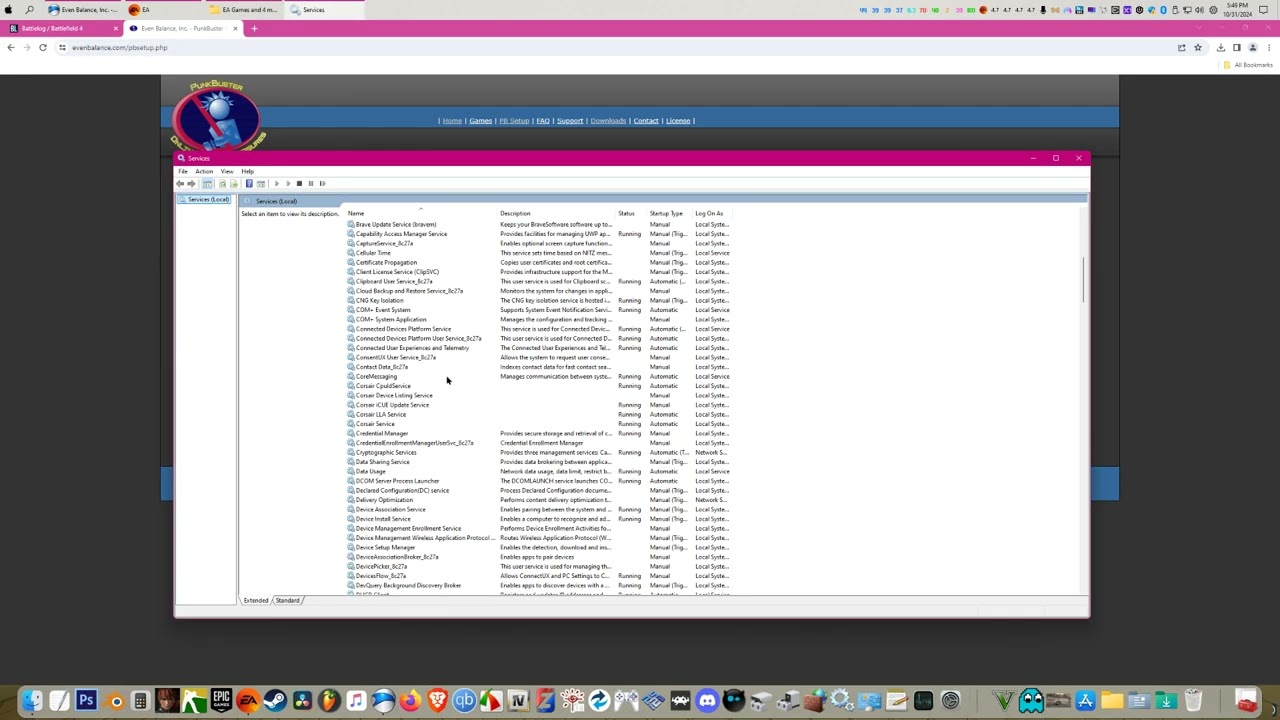The height and width of the screenshot is (720, 1280).
Task: Click the Show/Hide Console Tree icon
Action: point(207,184)
